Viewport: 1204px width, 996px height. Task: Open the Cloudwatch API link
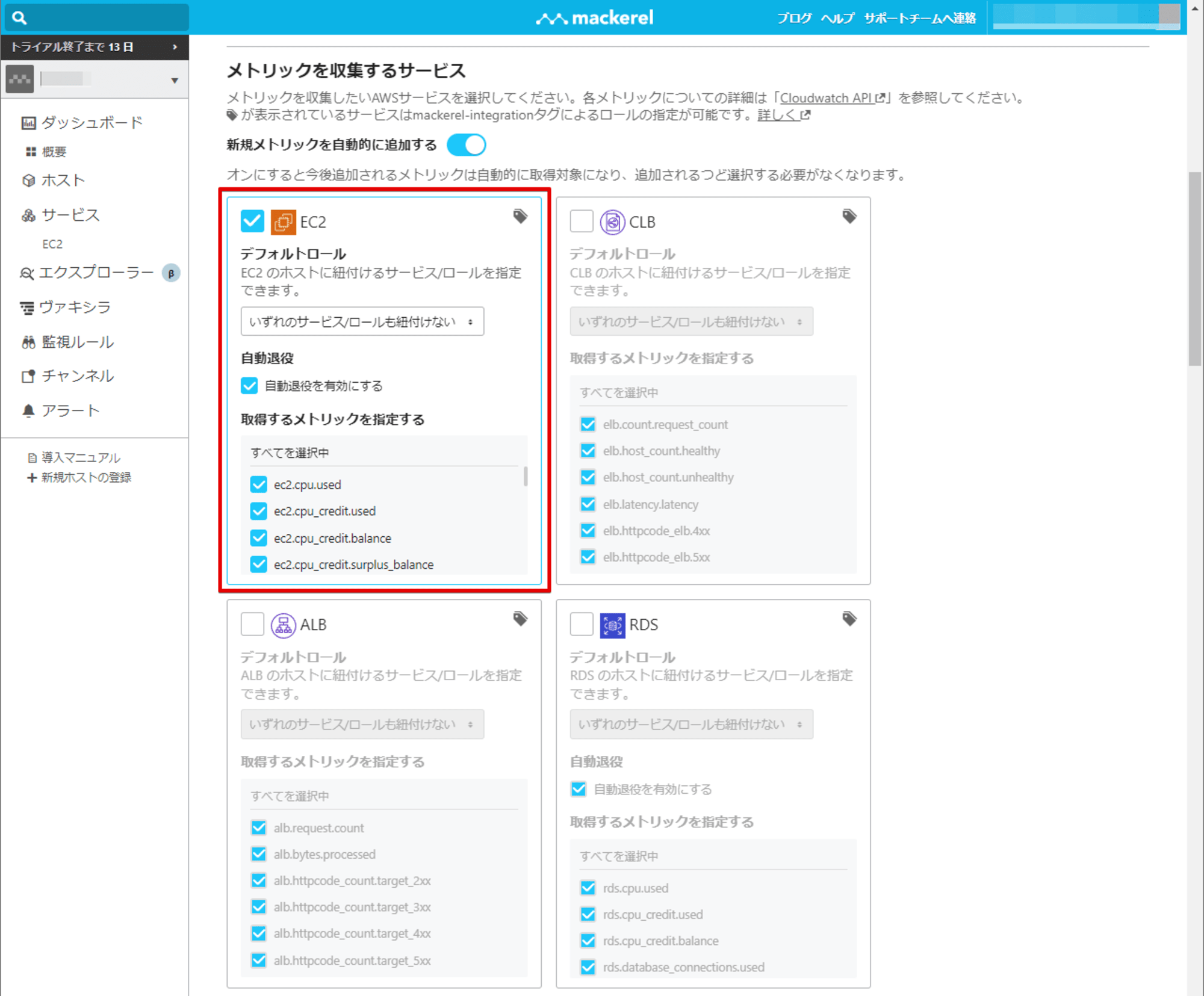click(x=833, y=97)
